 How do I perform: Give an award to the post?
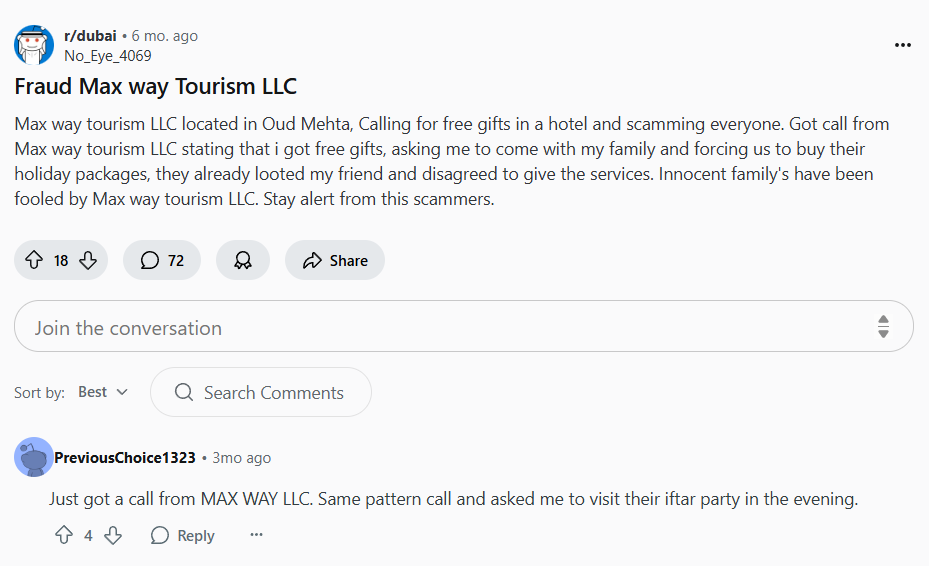243,260
